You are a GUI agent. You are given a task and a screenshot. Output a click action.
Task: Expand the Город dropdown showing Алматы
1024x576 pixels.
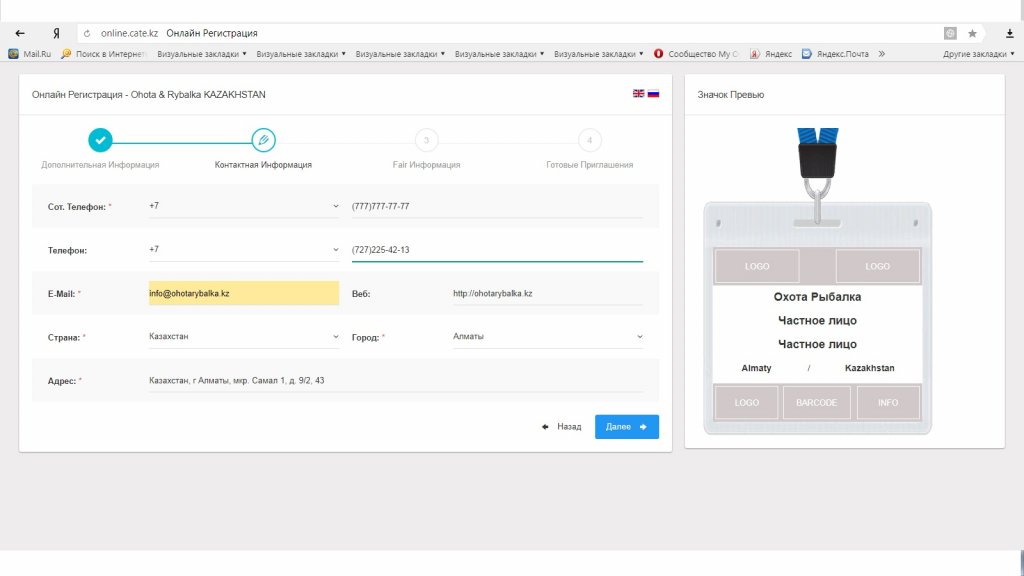coord(547,337)
